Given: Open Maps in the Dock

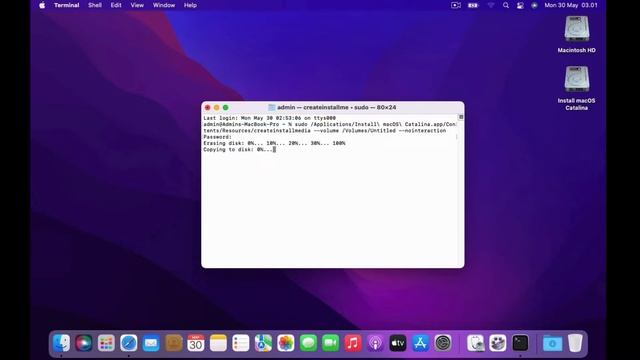Looking at the screenshot, I should pyautogui.click(x=263, y=343).
